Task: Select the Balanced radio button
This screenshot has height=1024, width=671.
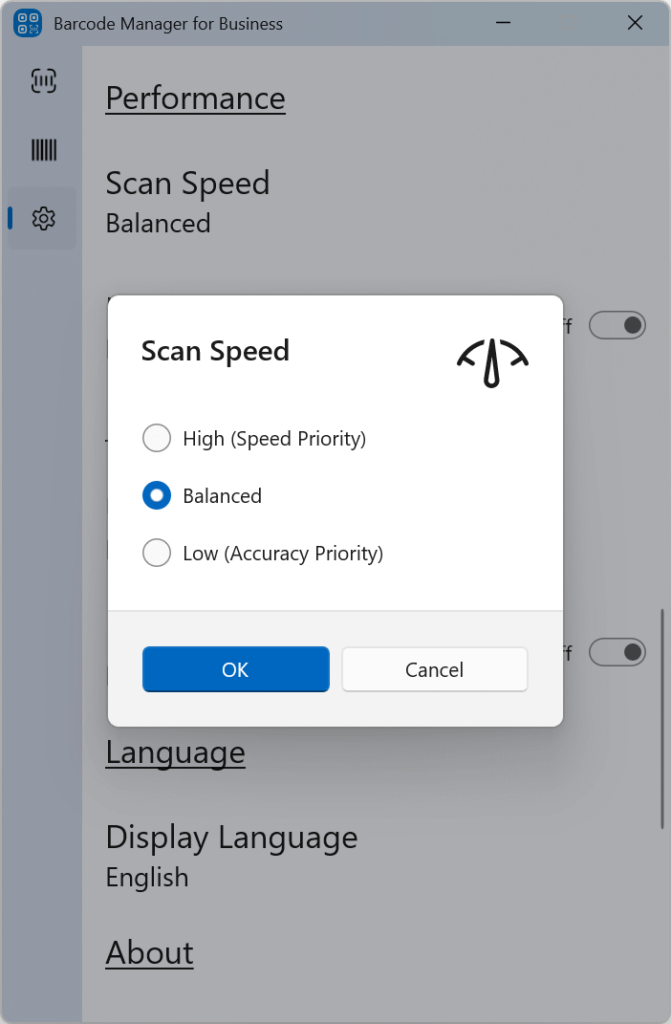Action: click(x=156, y=496)
